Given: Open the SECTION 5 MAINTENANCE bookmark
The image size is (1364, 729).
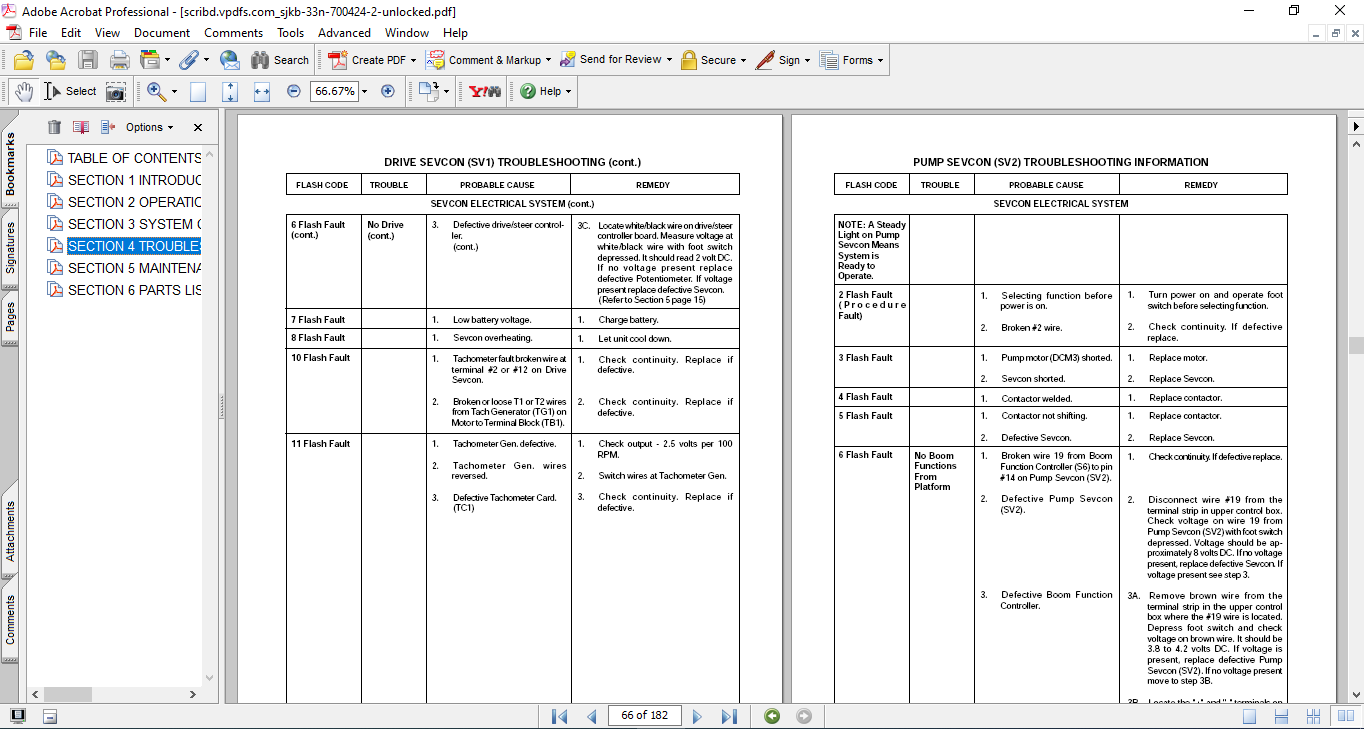Looking at the screenshot, I should [x=134, y=268].
